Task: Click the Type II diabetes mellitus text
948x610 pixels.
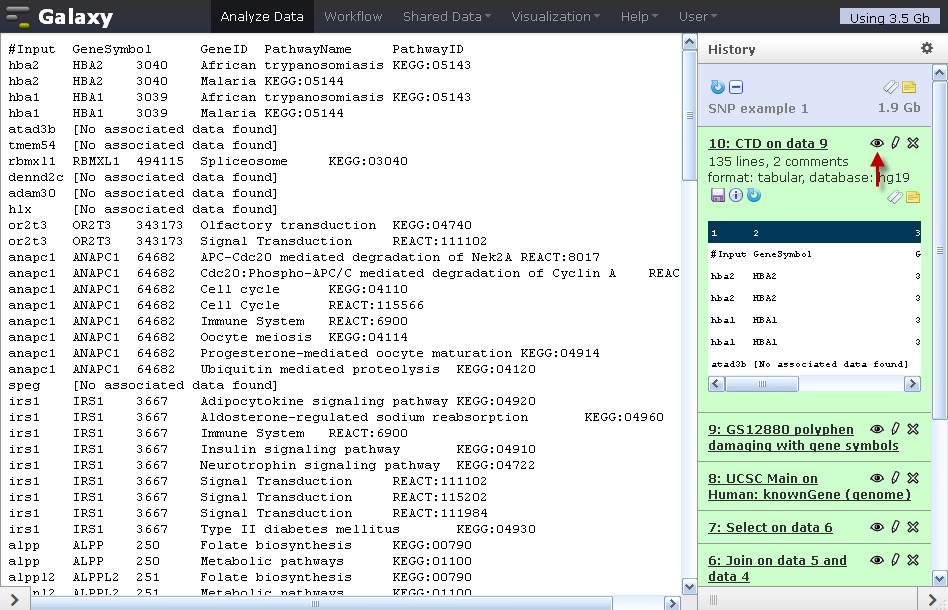Action: click(x=300, y=529)
